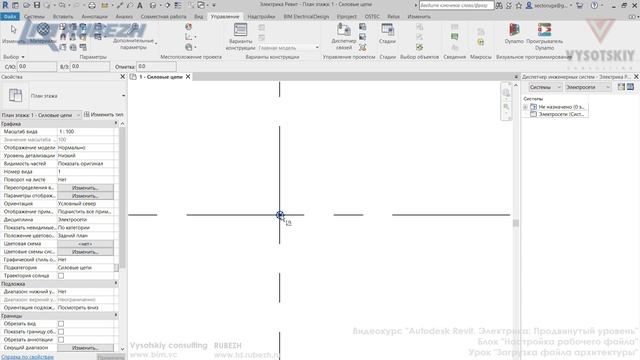Click the Location globe icon in Местоположение проекта
This screenshot has width=640, height=360.
[188, 27]
